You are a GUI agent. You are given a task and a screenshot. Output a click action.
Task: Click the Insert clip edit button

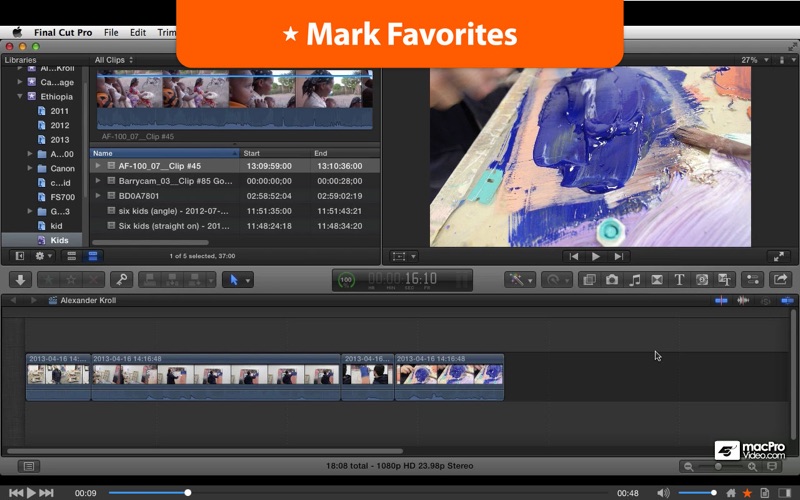tap(172, 280)
